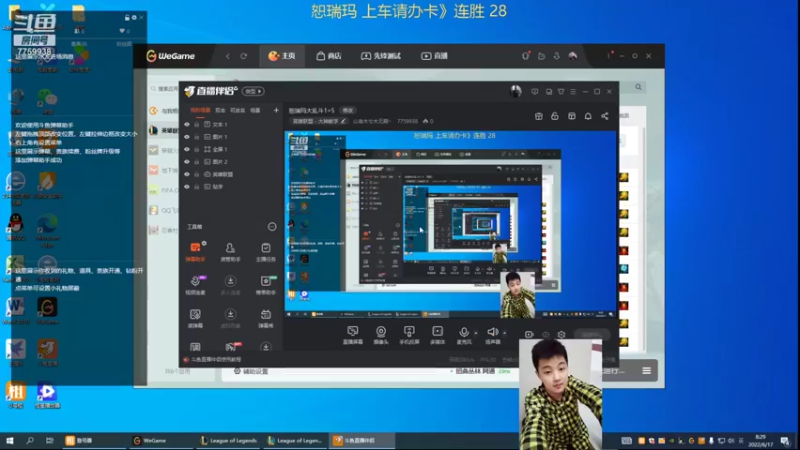
Task: Open the 主播任务 tool icon
Action: pos(265,252)
